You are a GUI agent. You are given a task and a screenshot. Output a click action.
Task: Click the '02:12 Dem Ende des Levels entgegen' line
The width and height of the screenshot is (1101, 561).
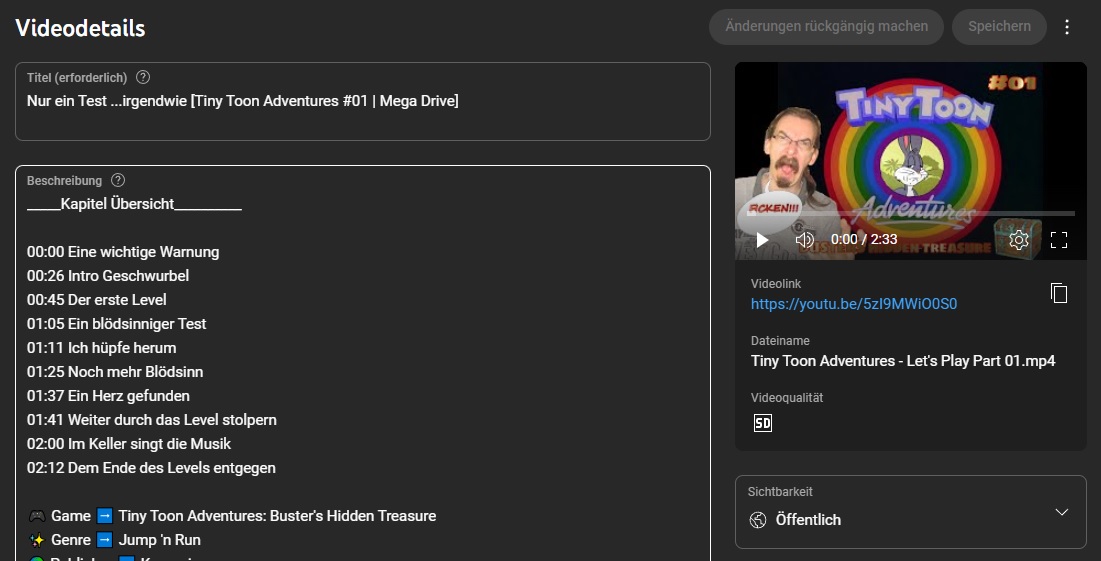pos(151,468)
